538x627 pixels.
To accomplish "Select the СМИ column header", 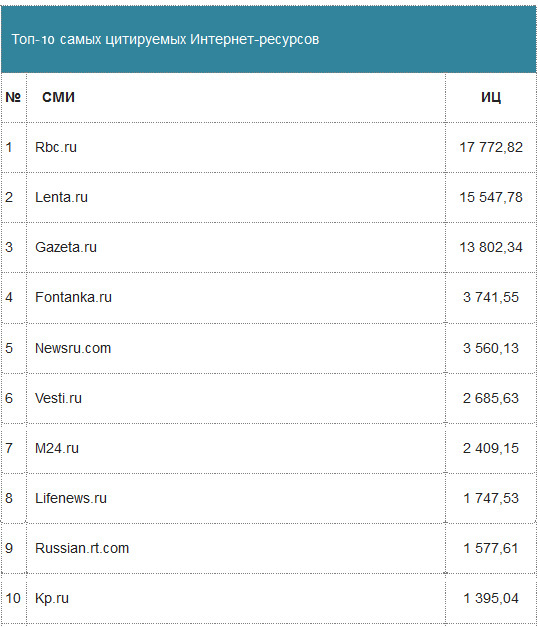I will (58, 97).
